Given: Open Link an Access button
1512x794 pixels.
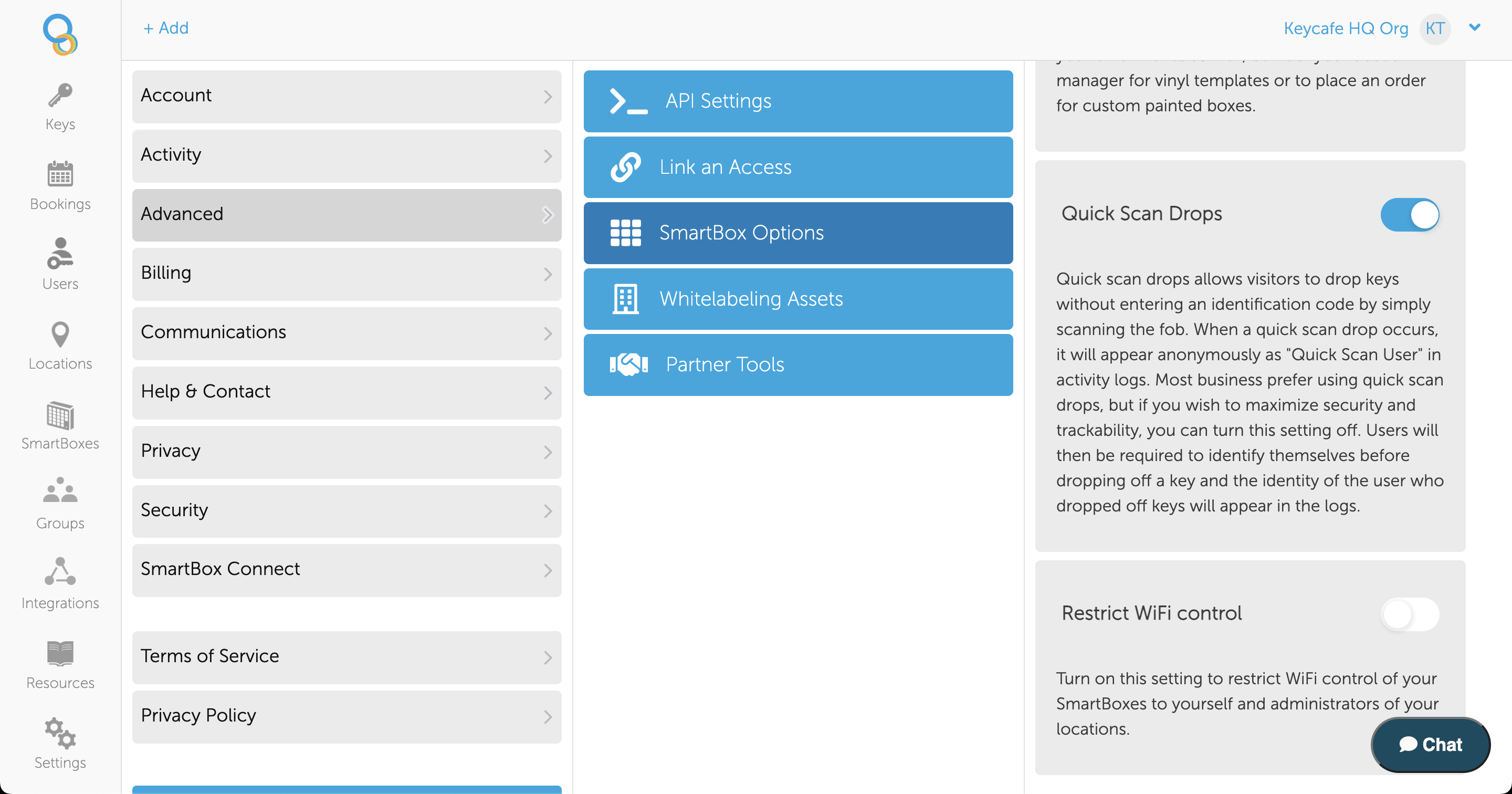Looking at the screenshot, I should coord(798,168).
